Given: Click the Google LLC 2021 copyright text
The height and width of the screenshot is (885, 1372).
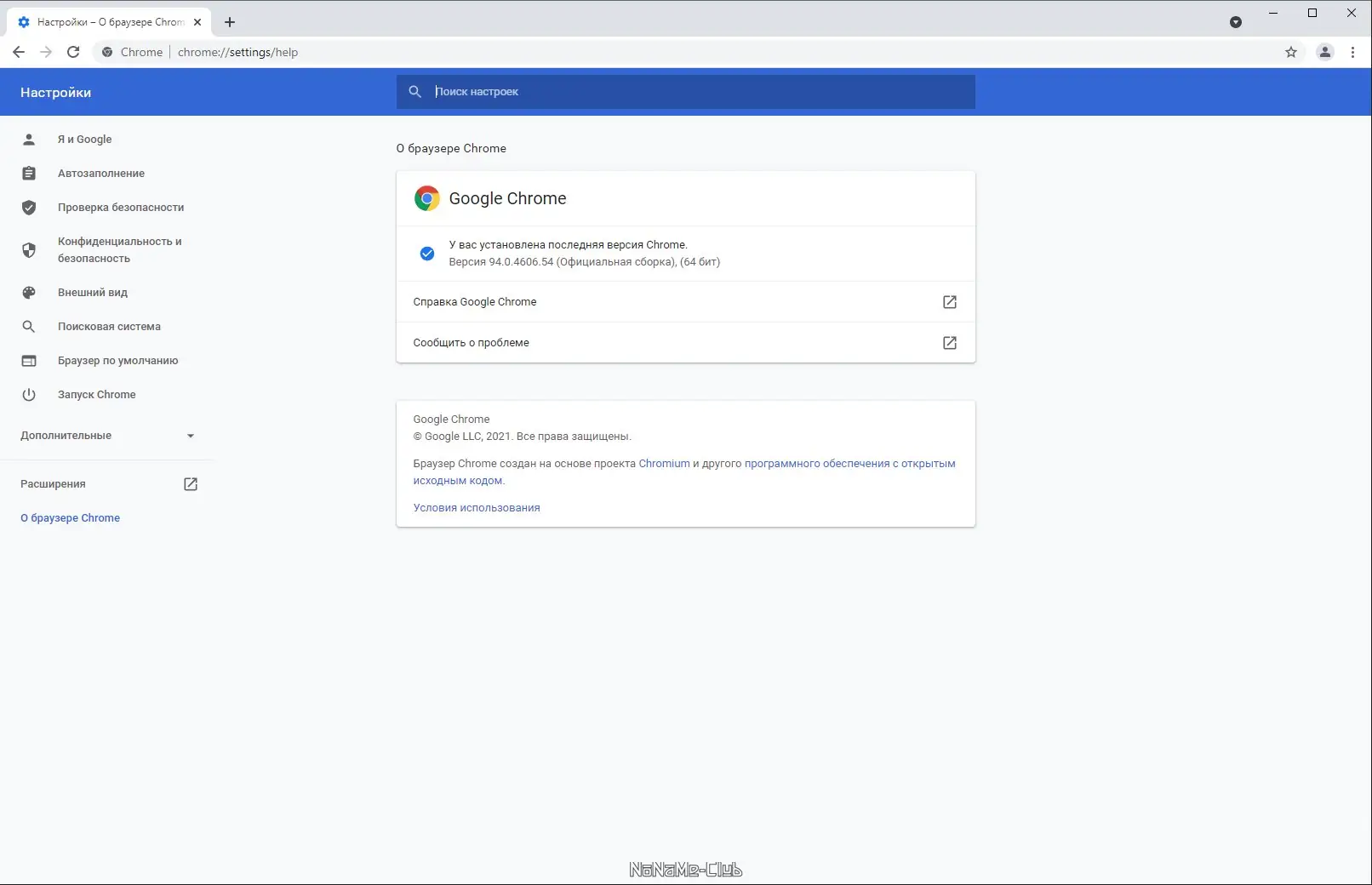Looking at the screenshot, I should pos(522,437).
